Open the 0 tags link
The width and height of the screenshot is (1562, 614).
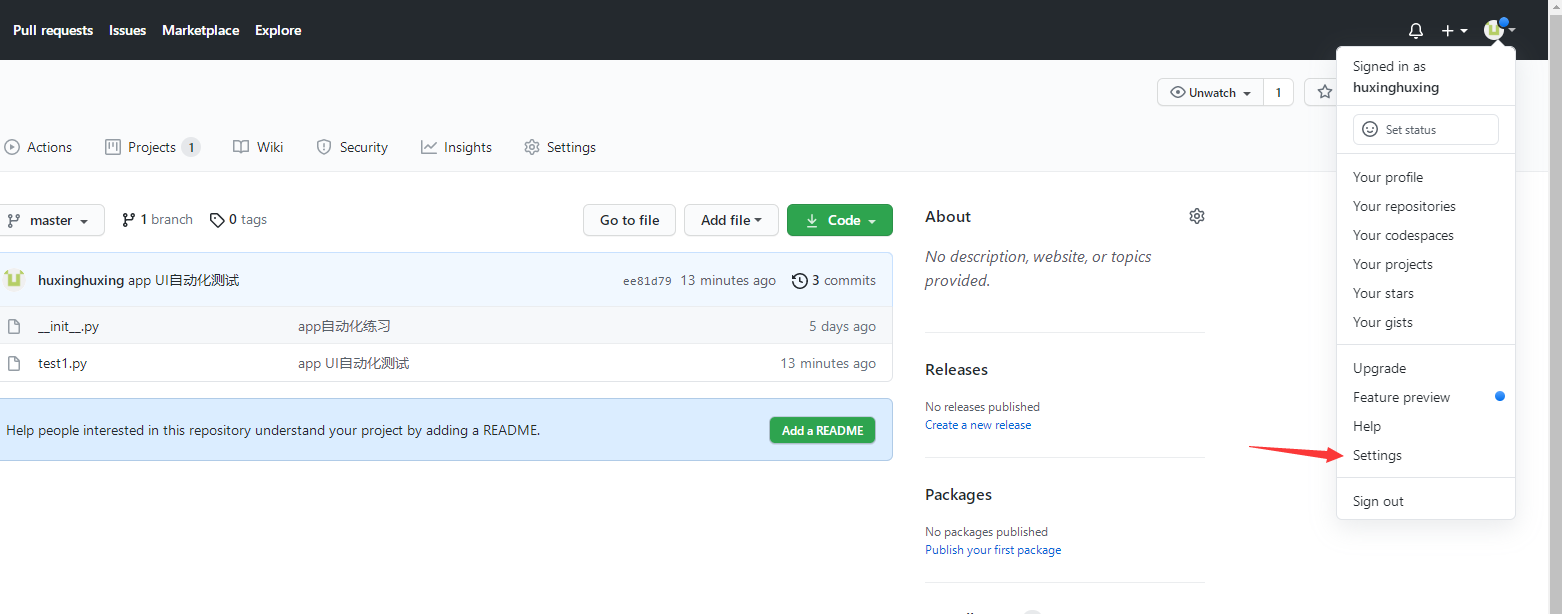[238, 220]
